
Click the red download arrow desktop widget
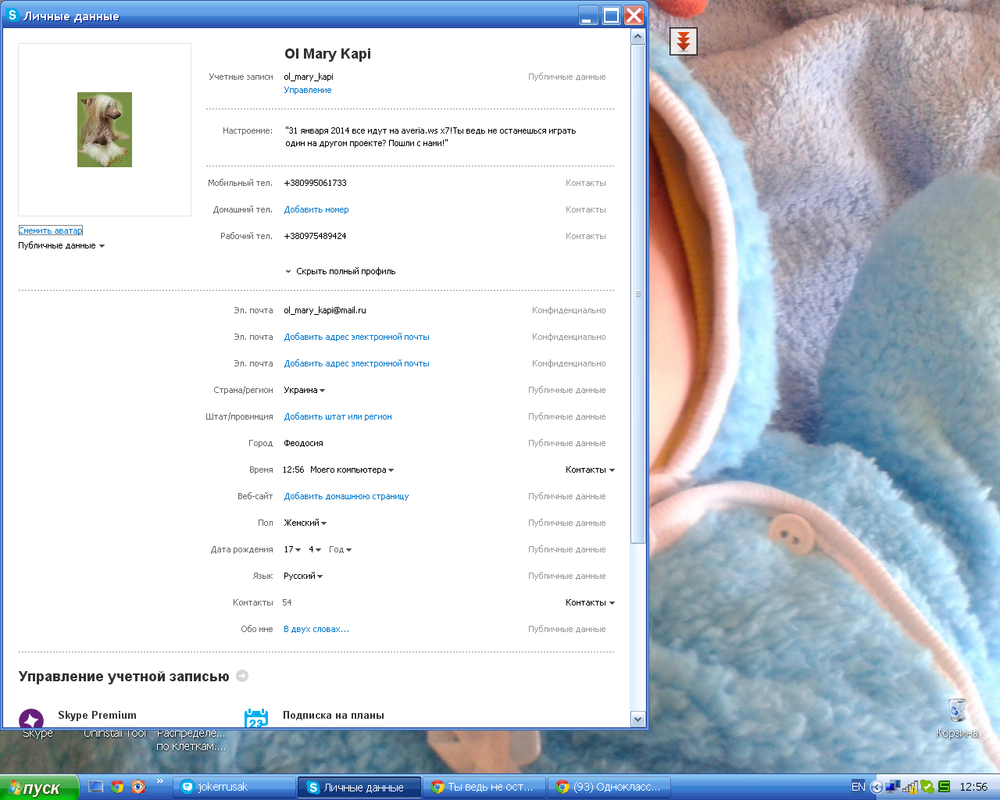coord(683,41)
